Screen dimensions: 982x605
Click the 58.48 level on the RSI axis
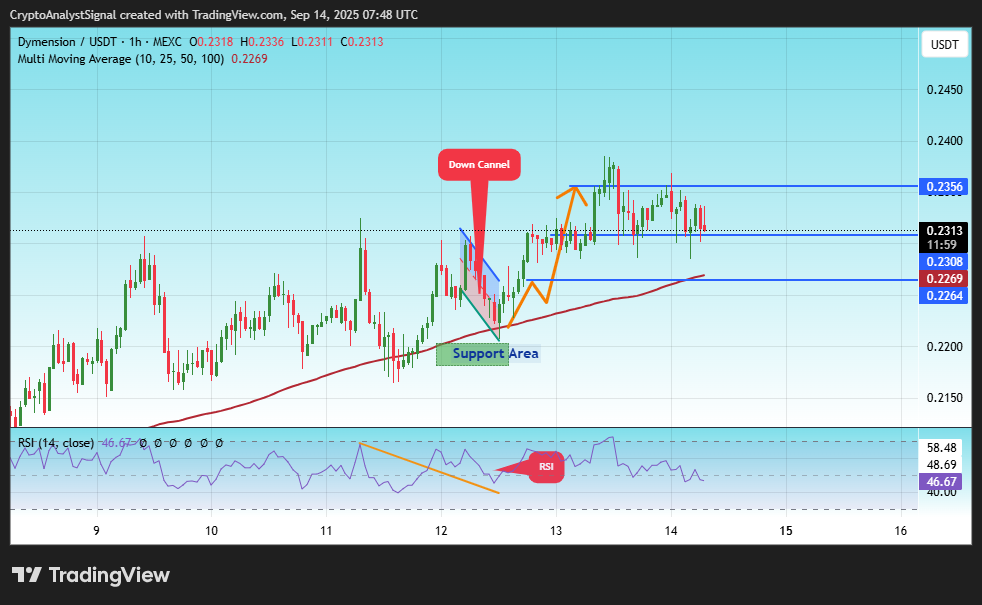coord(942,448)
